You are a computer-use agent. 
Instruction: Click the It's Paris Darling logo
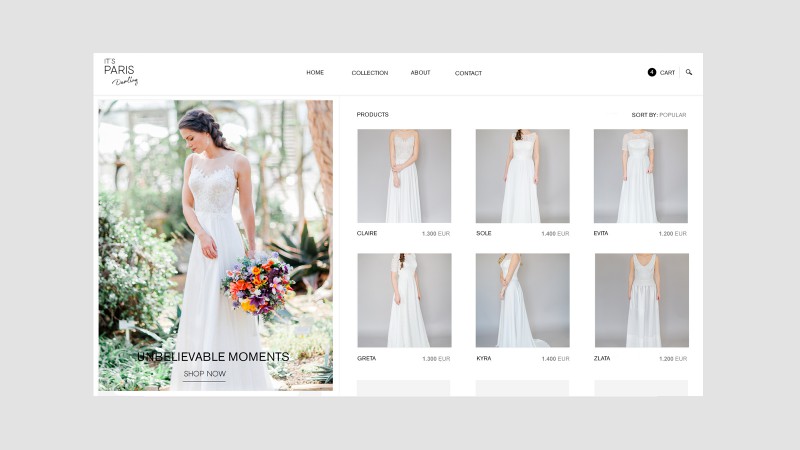(x=121, y=72)
